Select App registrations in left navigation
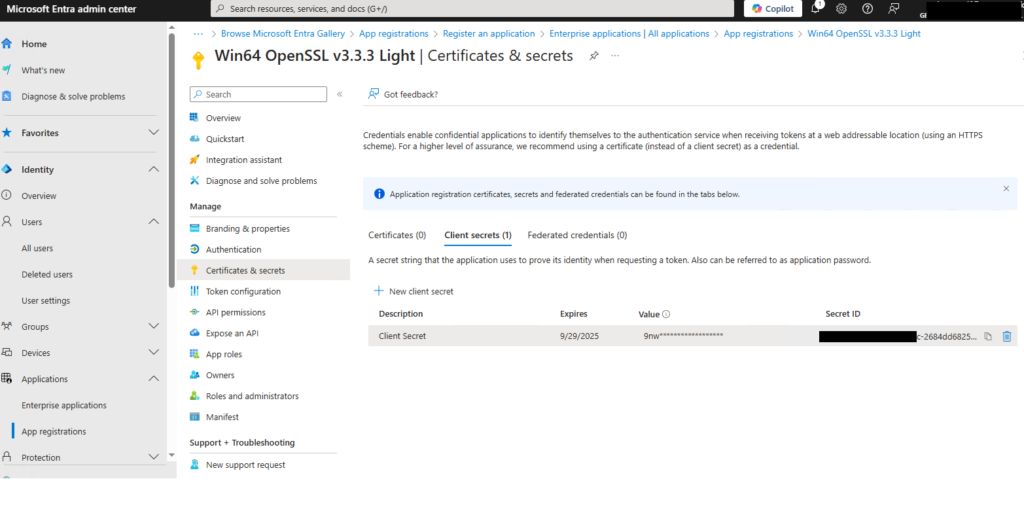Viewport: 1024px width, 513px height. pyautogui.click(x=54, y=431)
